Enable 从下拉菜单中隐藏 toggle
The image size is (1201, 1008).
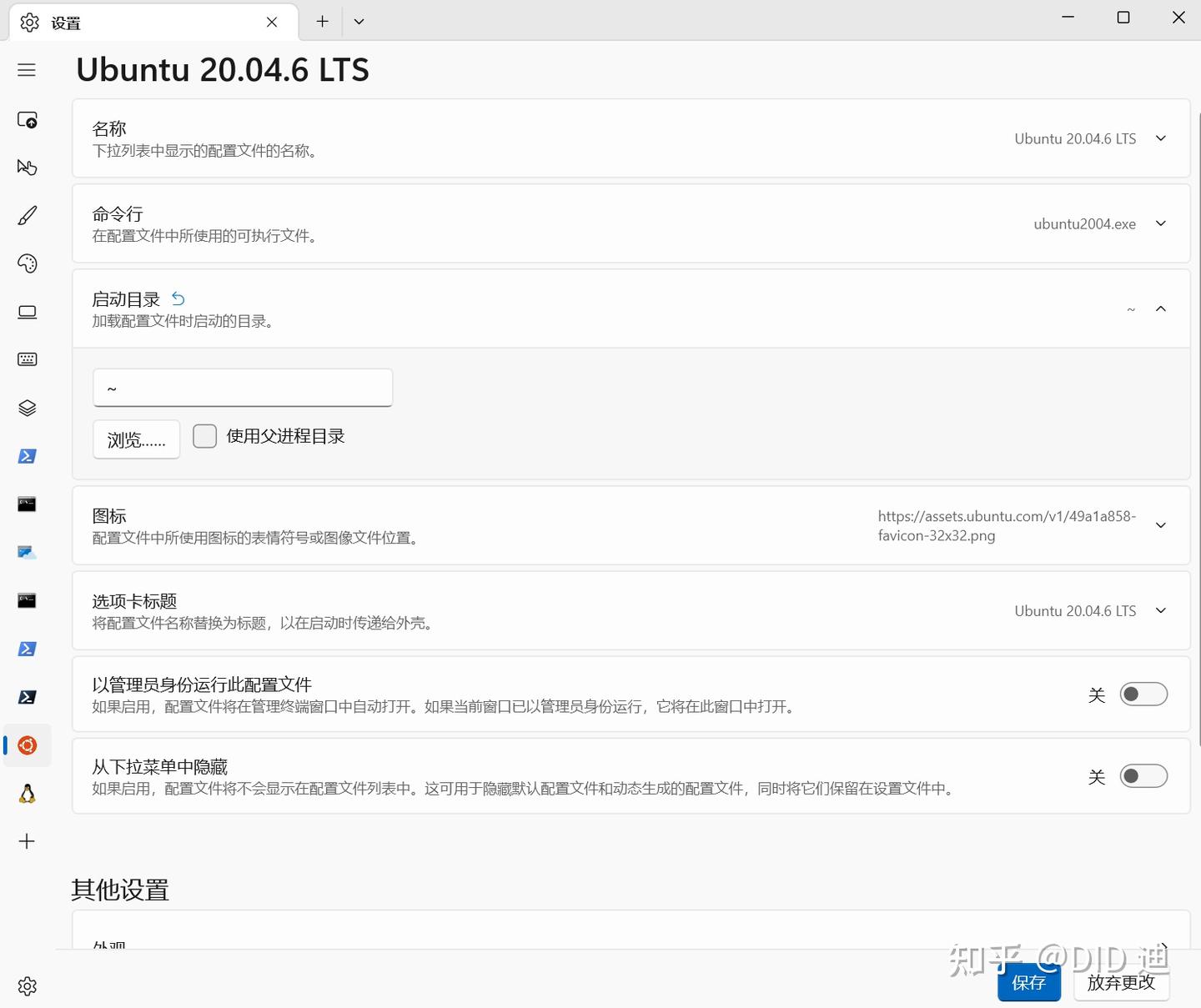(1143, 775)
